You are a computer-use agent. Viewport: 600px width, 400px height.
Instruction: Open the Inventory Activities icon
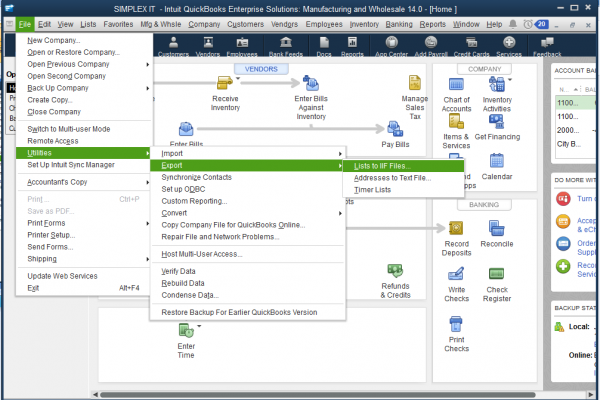click(x=497, y=84)
